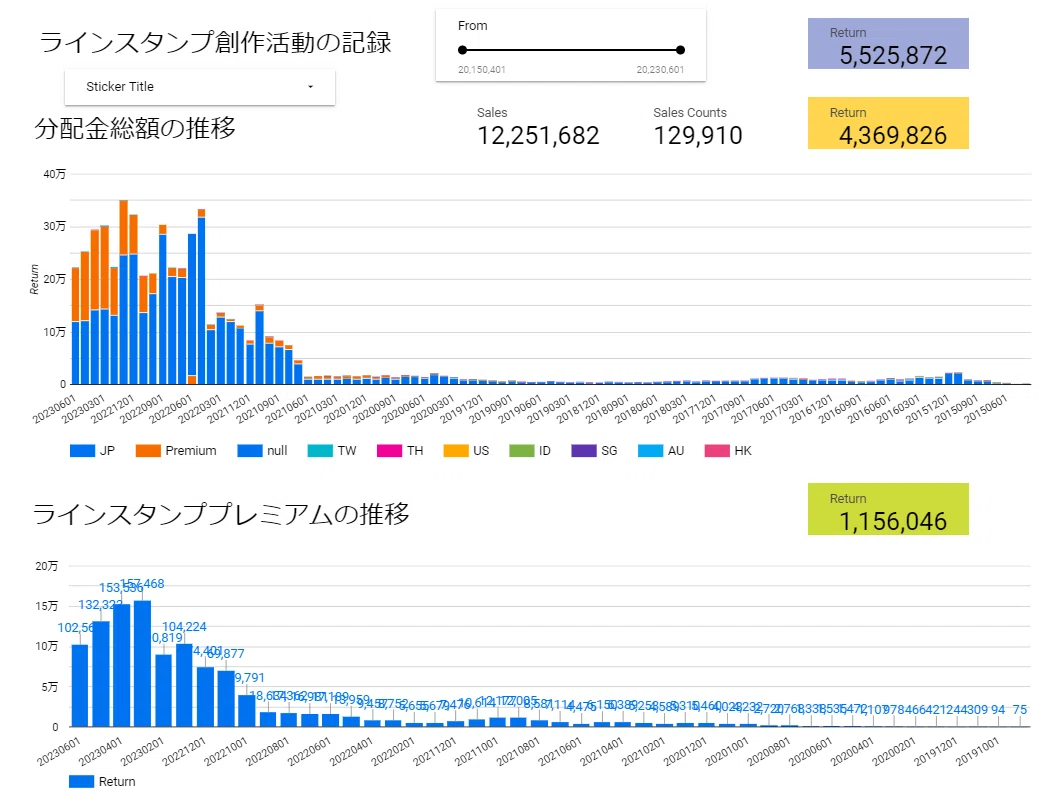This screenshot has height=794, width=1040.
Task: Click the ラインスタンププレミアムの推移 heading
Action: click(x=222, y=515)
